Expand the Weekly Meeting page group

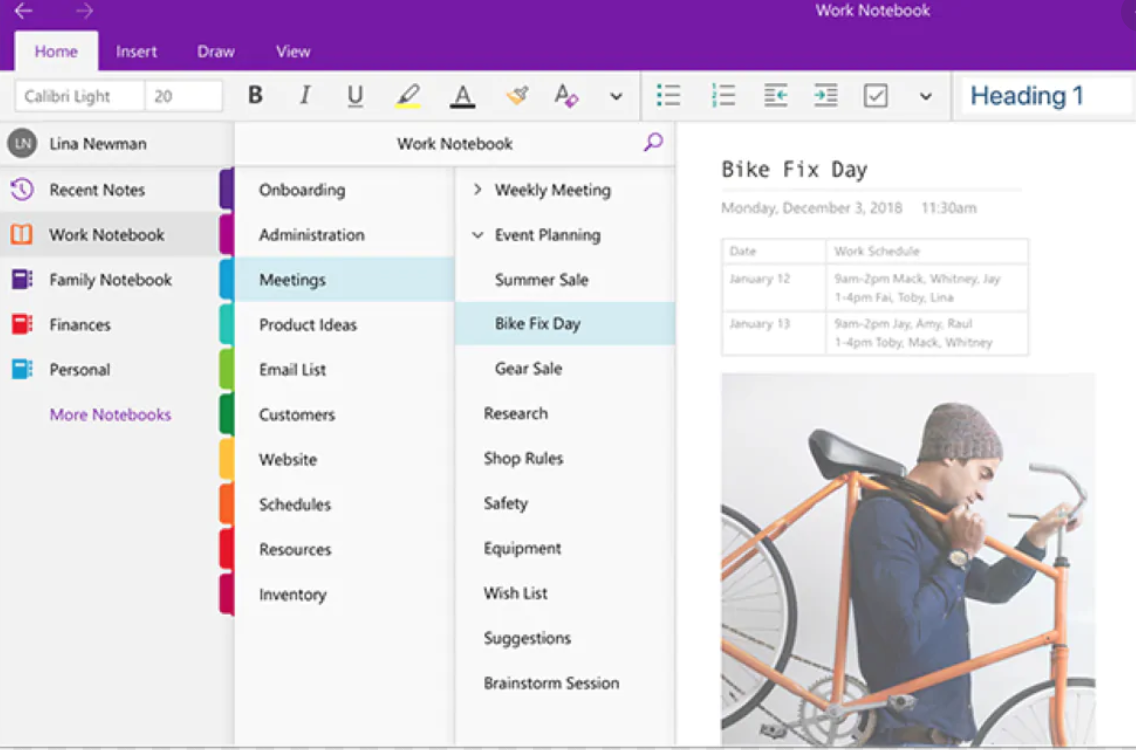pos(477,189)
